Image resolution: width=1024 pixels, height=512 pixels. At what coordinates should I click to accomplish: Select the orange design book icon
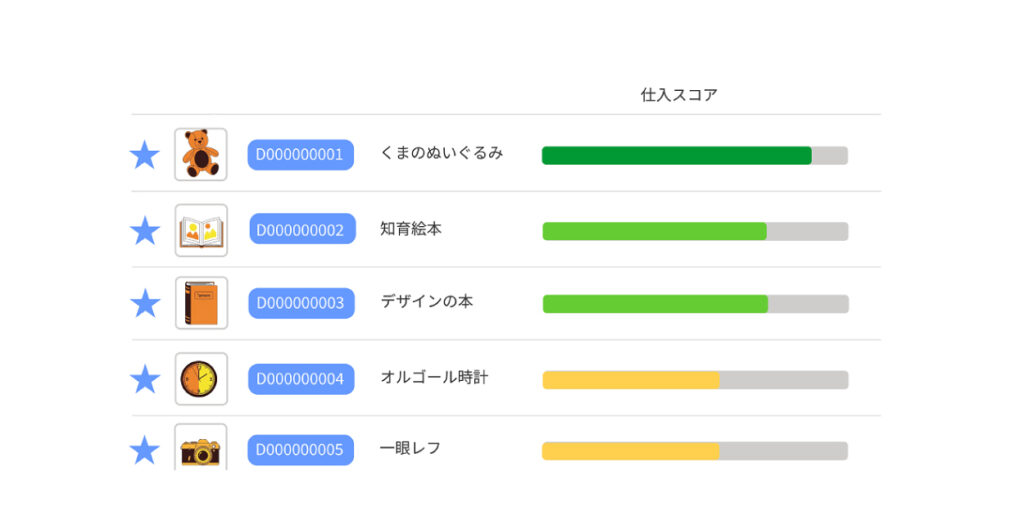(201, 303)
